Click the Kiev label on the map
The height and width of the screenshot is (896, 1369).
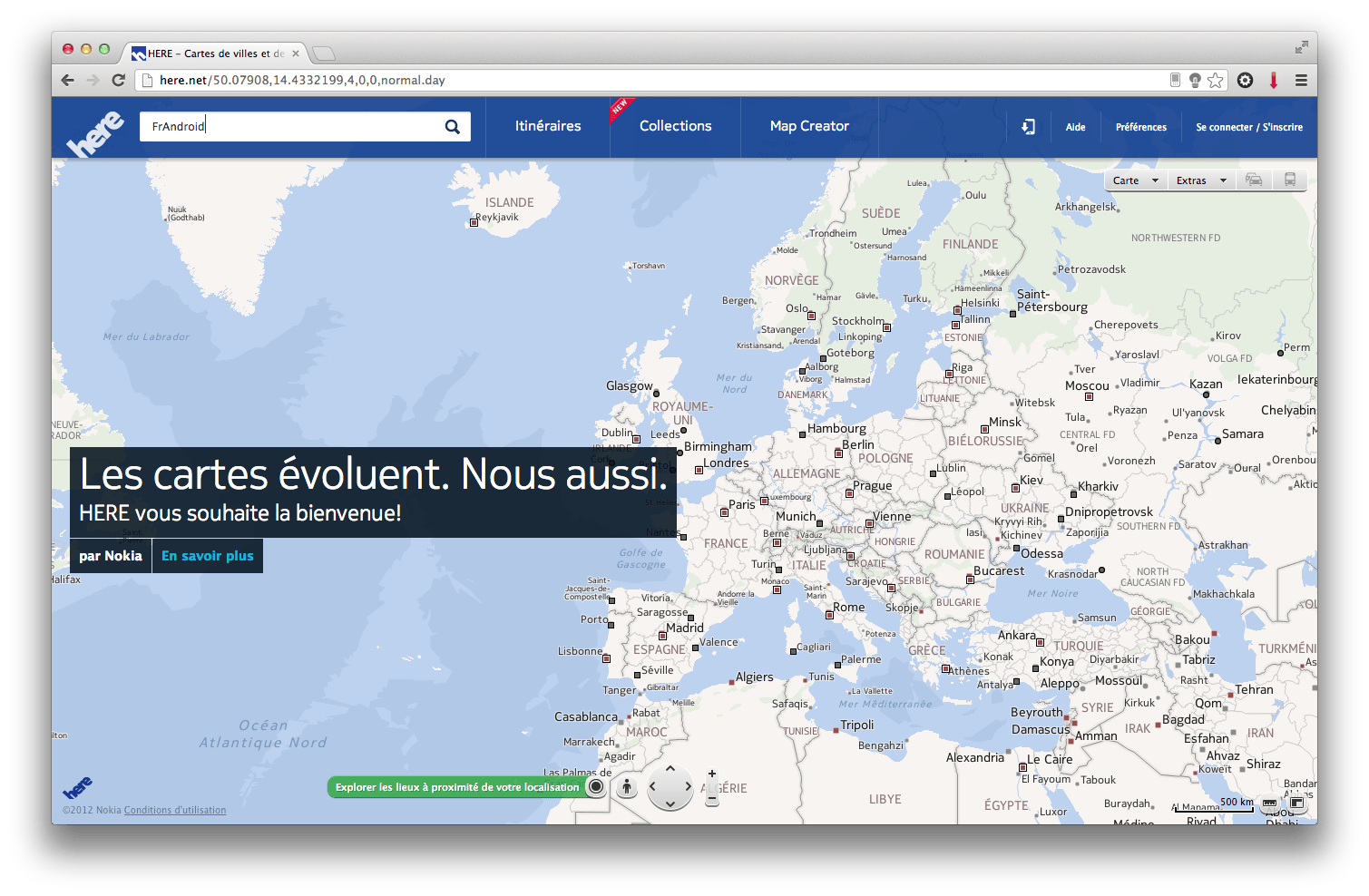tap(1032, 480)
